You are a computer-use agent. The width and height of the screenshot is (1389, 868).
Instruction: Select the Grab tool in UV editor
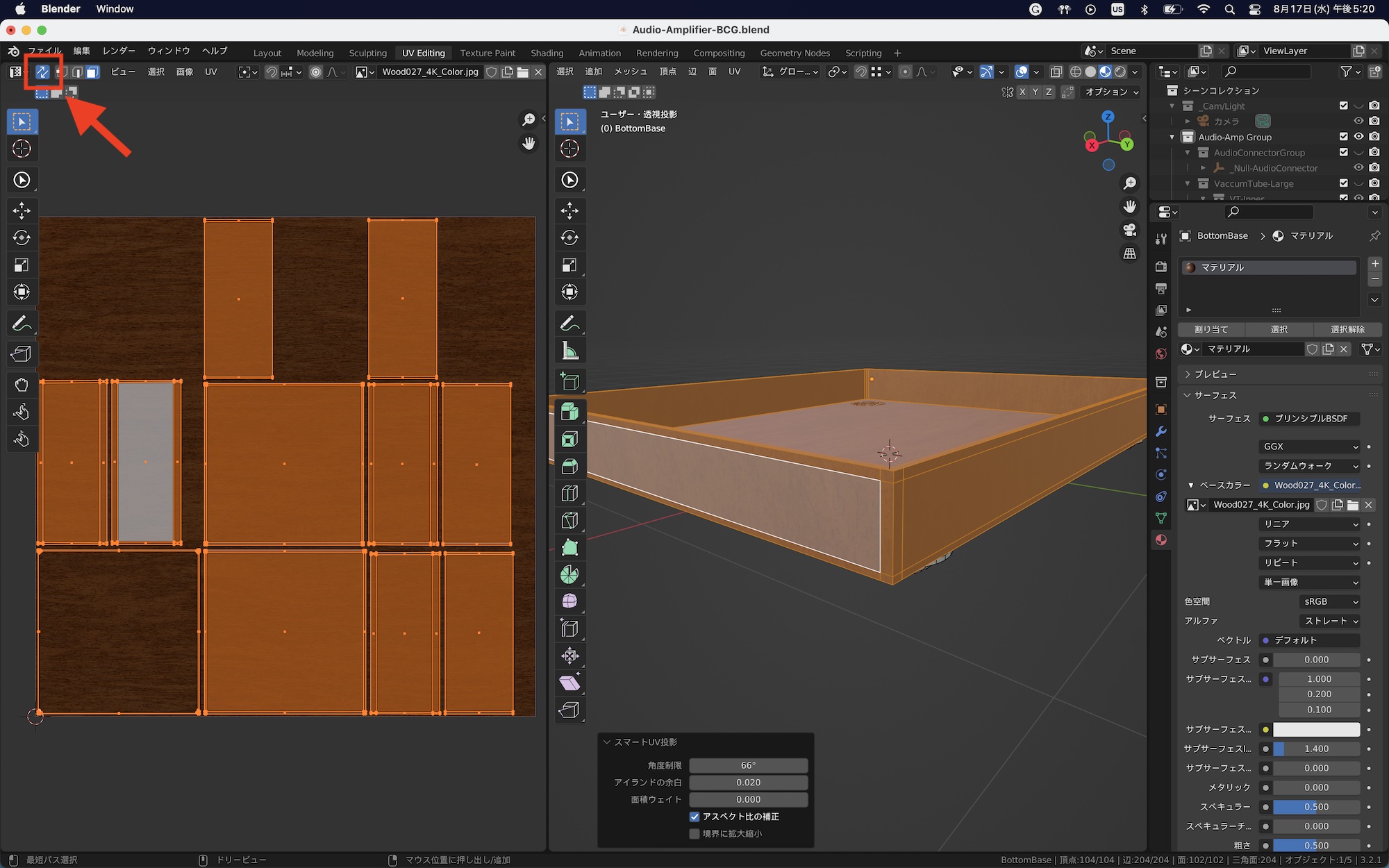(x=22, y=385)
